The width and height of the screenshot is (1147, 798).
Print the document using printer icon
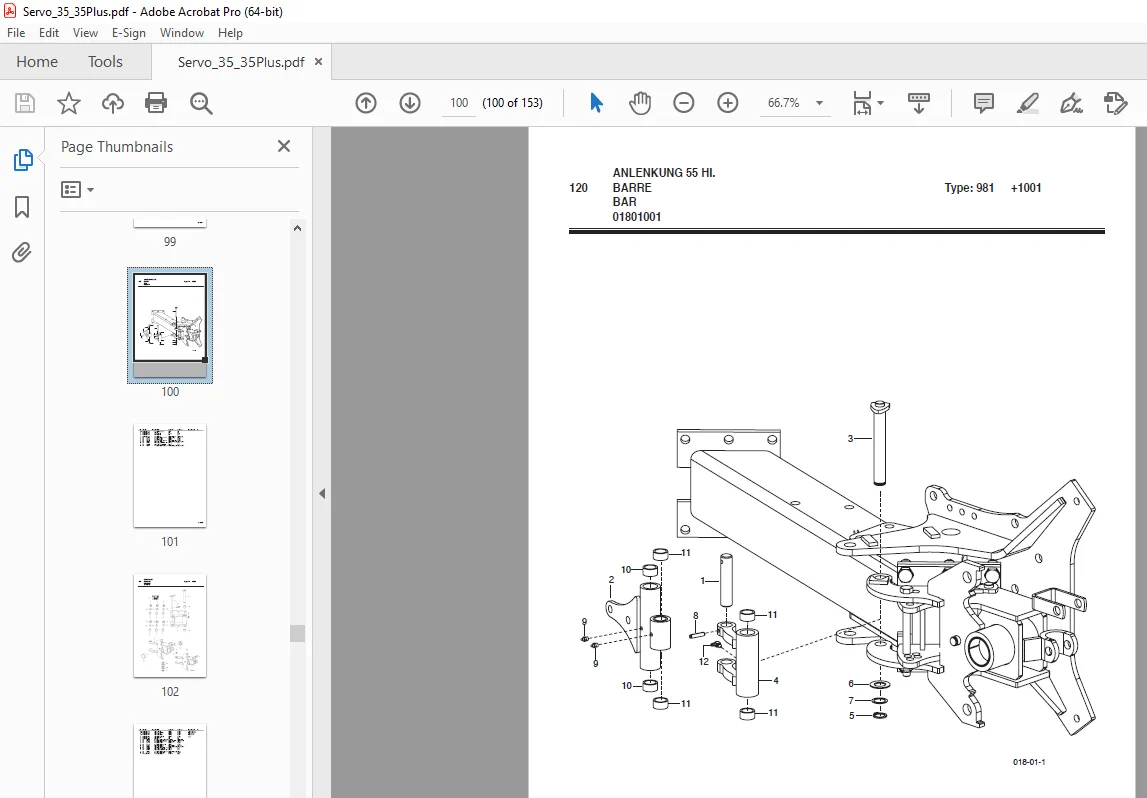click(156, 103)
